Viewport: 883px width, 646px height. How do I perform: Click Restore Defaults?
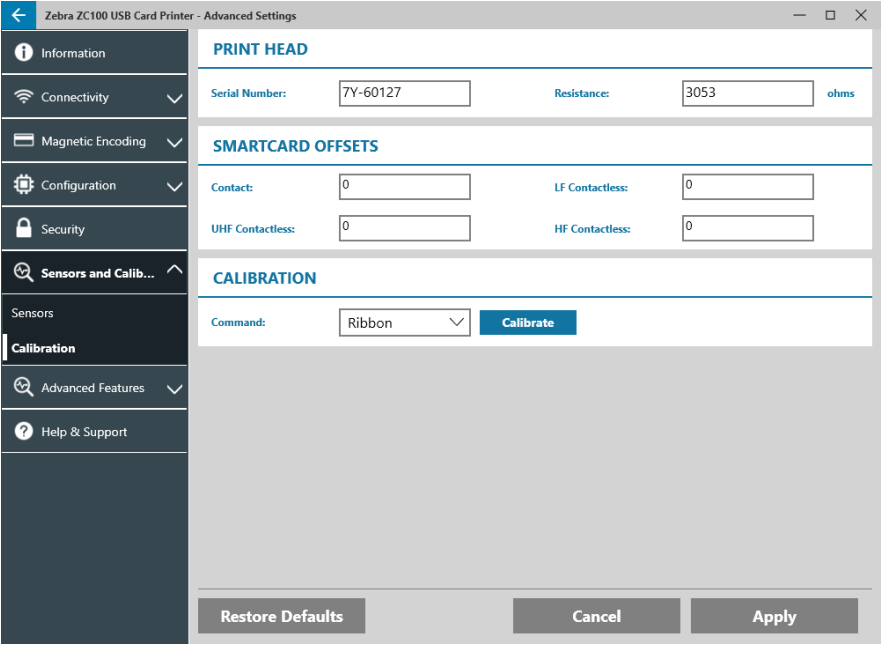(x=281, y=616)
